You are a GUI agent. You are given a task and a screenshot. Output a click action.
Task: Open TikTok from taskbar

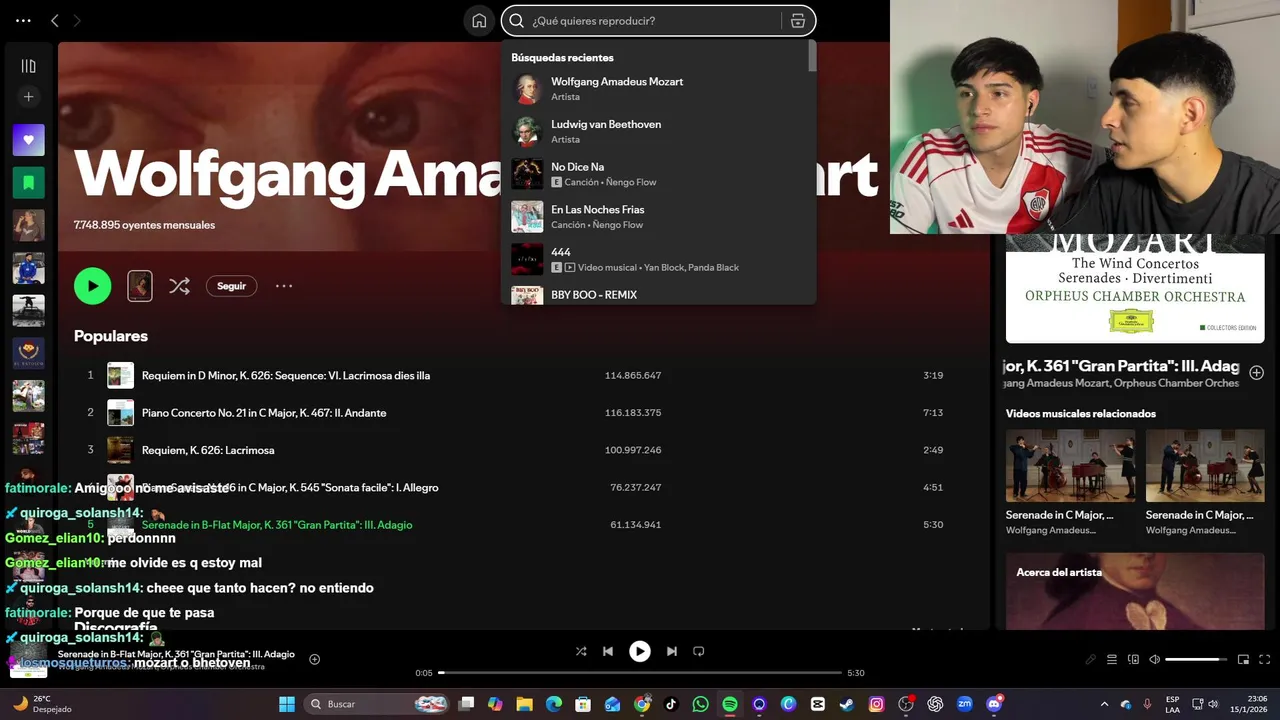pyautogui.click(x=671, y=704)
